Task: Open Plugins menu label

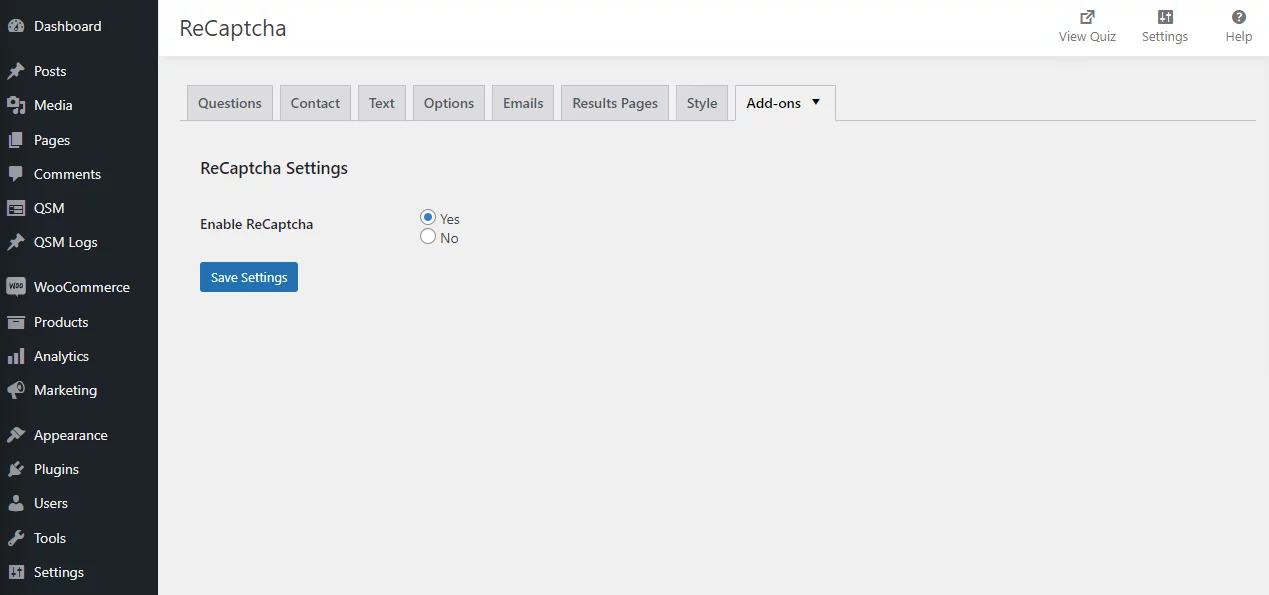Action: (x=56, y=469)
